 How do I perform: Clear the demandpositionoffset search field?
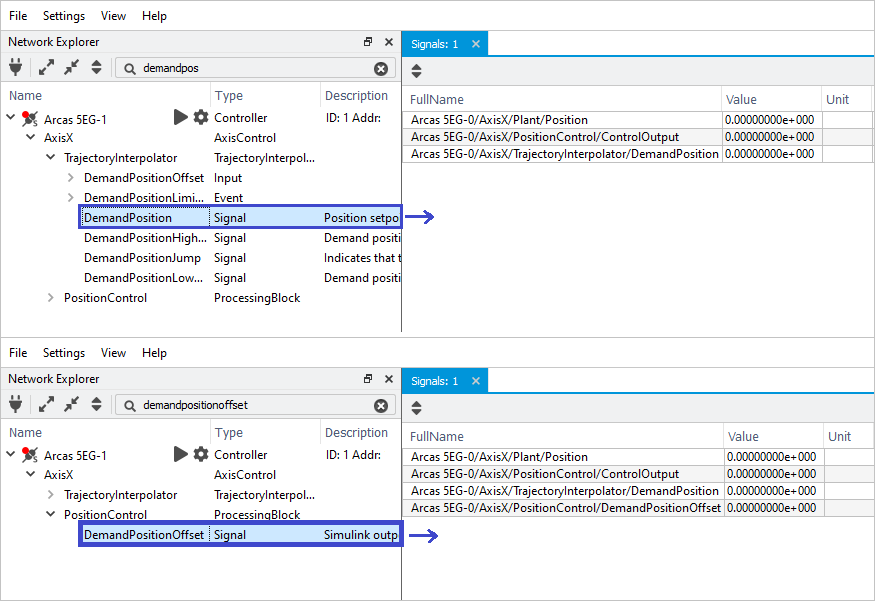(381, 406)
